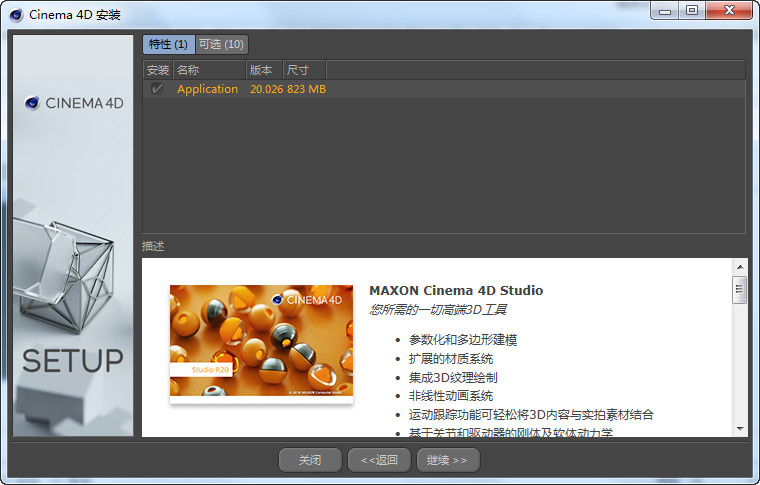
Task: Click the 名称 column header
Action: [x=209, y=70]
